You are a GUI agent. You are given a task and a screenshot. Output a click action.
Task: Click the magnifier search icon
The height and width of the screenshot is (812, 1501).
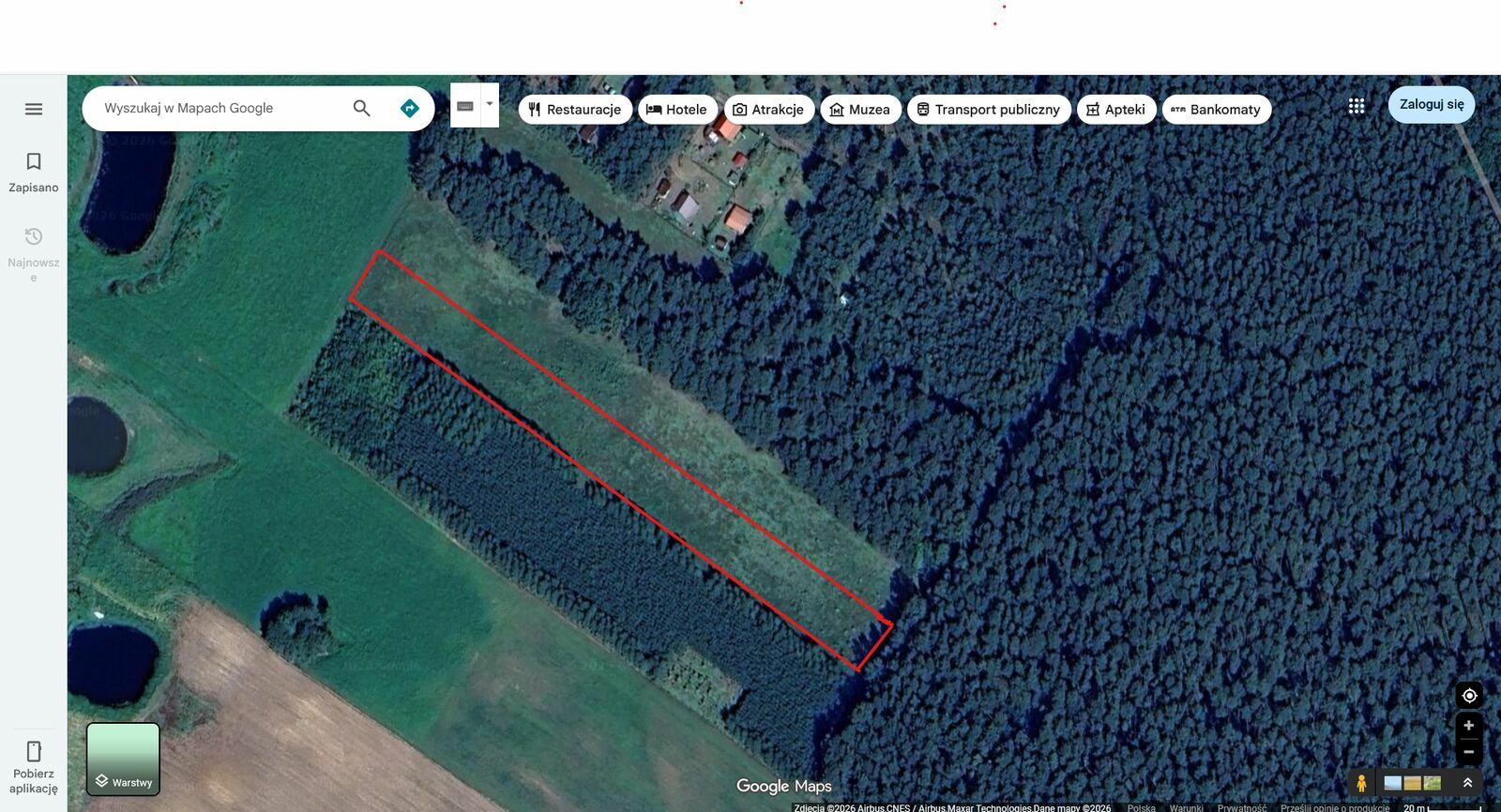(361, 108)
